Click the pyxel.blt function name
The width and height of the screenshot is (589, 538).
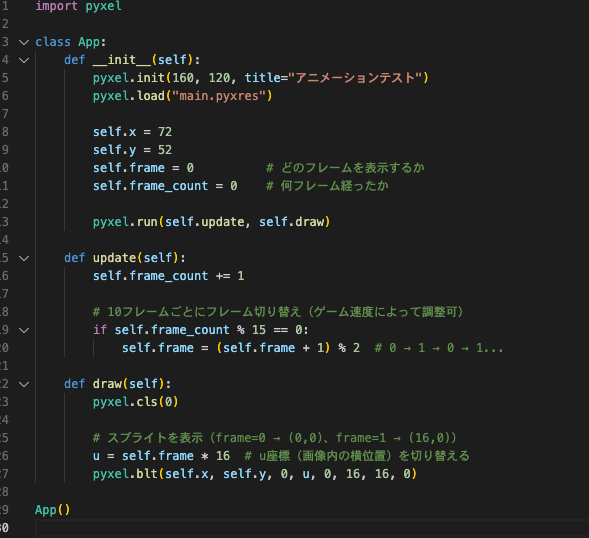click(125, 474)
